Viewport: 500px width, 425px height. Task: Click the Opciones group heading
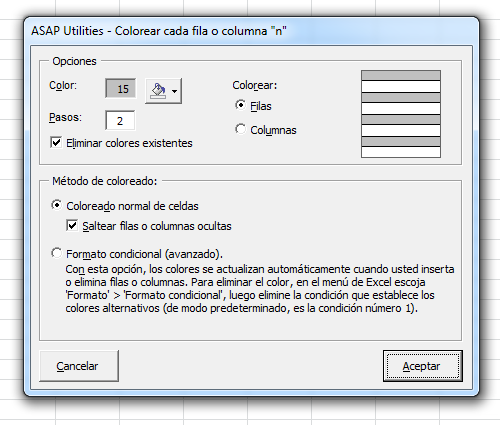(x=74, y=61)
